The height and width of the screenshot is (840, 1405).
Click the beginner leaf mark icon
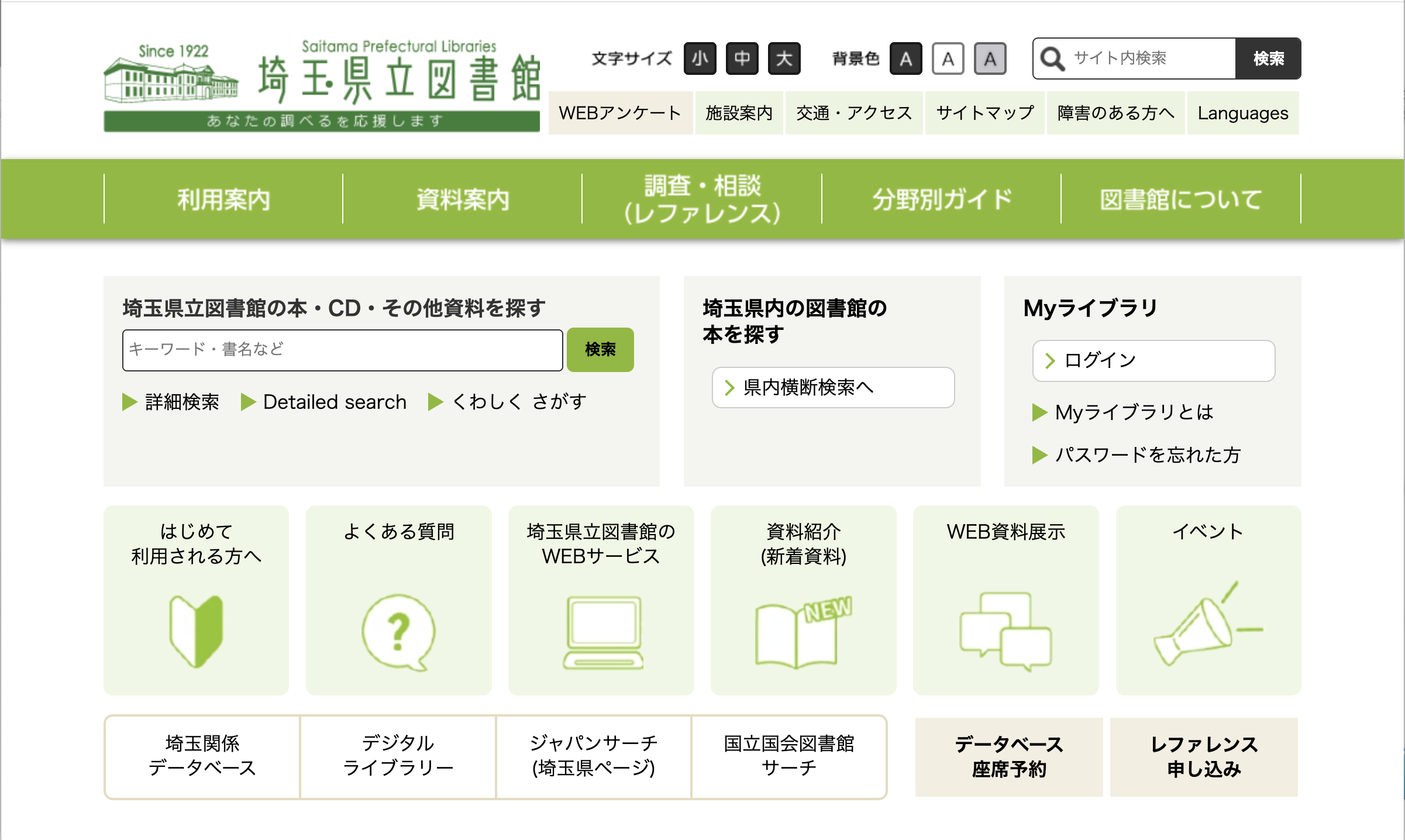(x=196, y=631)
